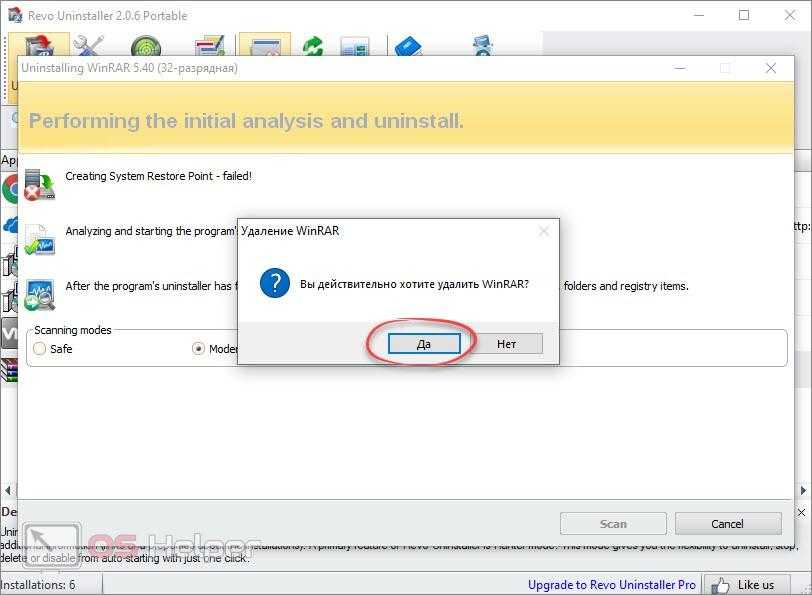Open Upgrade to Revo Uninstaller Pro link
The width and height of the screenshot is (812, 595).
(612, 585)
